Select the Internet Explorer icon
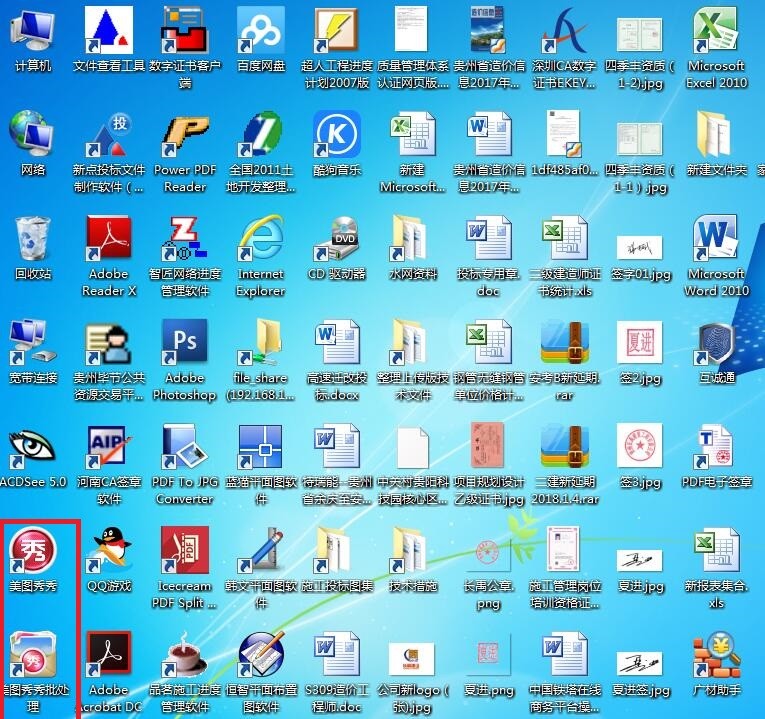Viewport: 765px width, 719px height. coord(261,240)
